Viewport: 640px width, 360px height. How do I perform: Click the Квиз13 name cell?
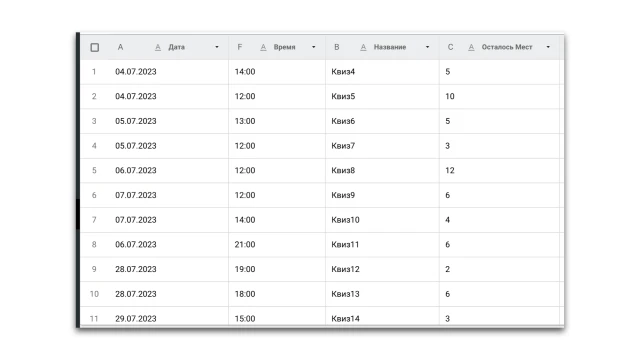point(382,294)
